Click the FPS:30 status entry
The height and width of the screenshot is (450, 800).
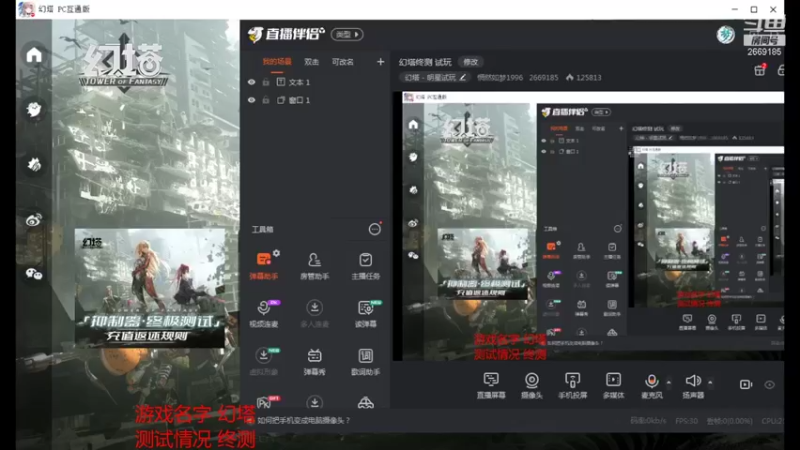click(x=686, y=421)
